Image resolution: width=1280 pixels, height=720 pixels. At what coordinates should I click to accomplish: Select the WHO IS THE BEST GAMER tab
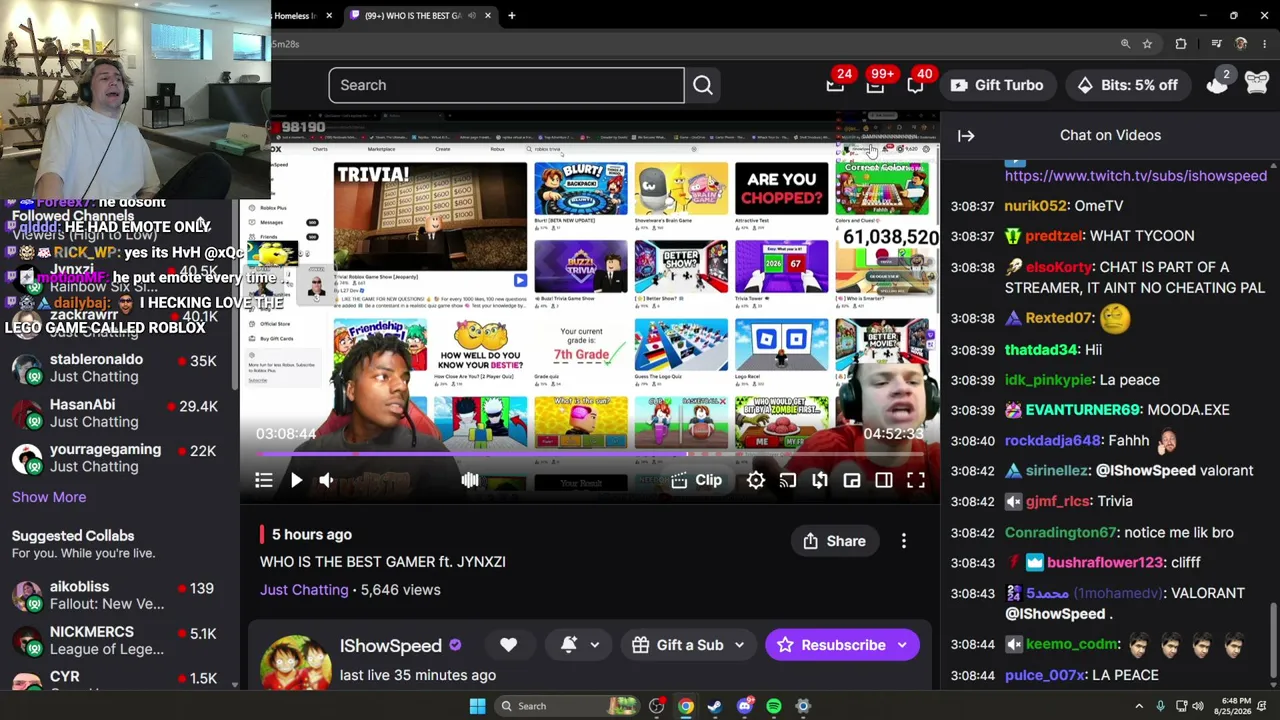[x=420, y=16]
